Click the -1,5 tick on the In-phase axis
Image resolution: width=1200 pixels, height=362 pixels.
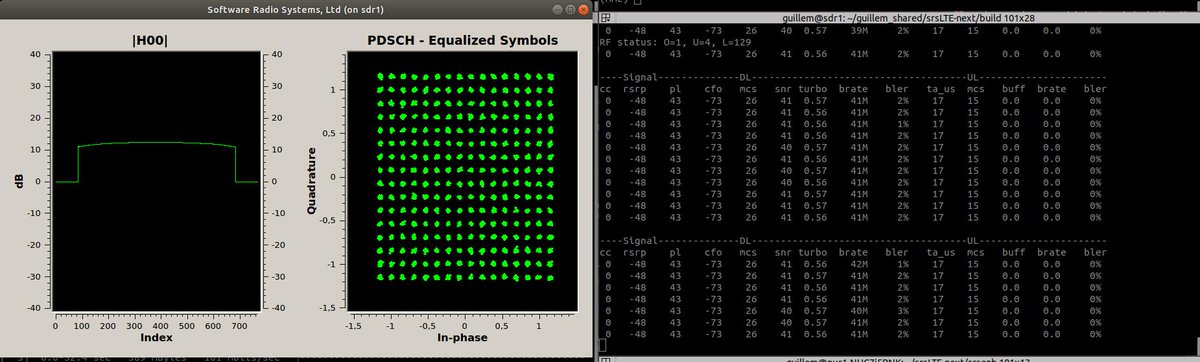[x=353, y=325]
